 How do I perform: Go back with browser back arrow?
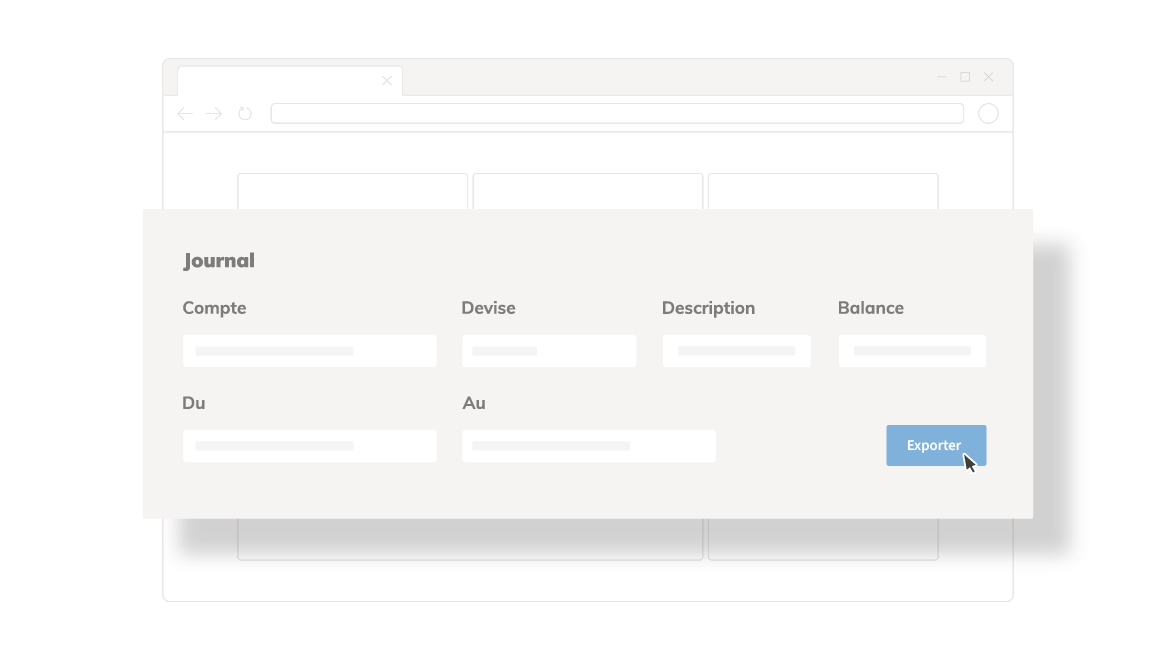pyautogui.click(x=184, y=113)
